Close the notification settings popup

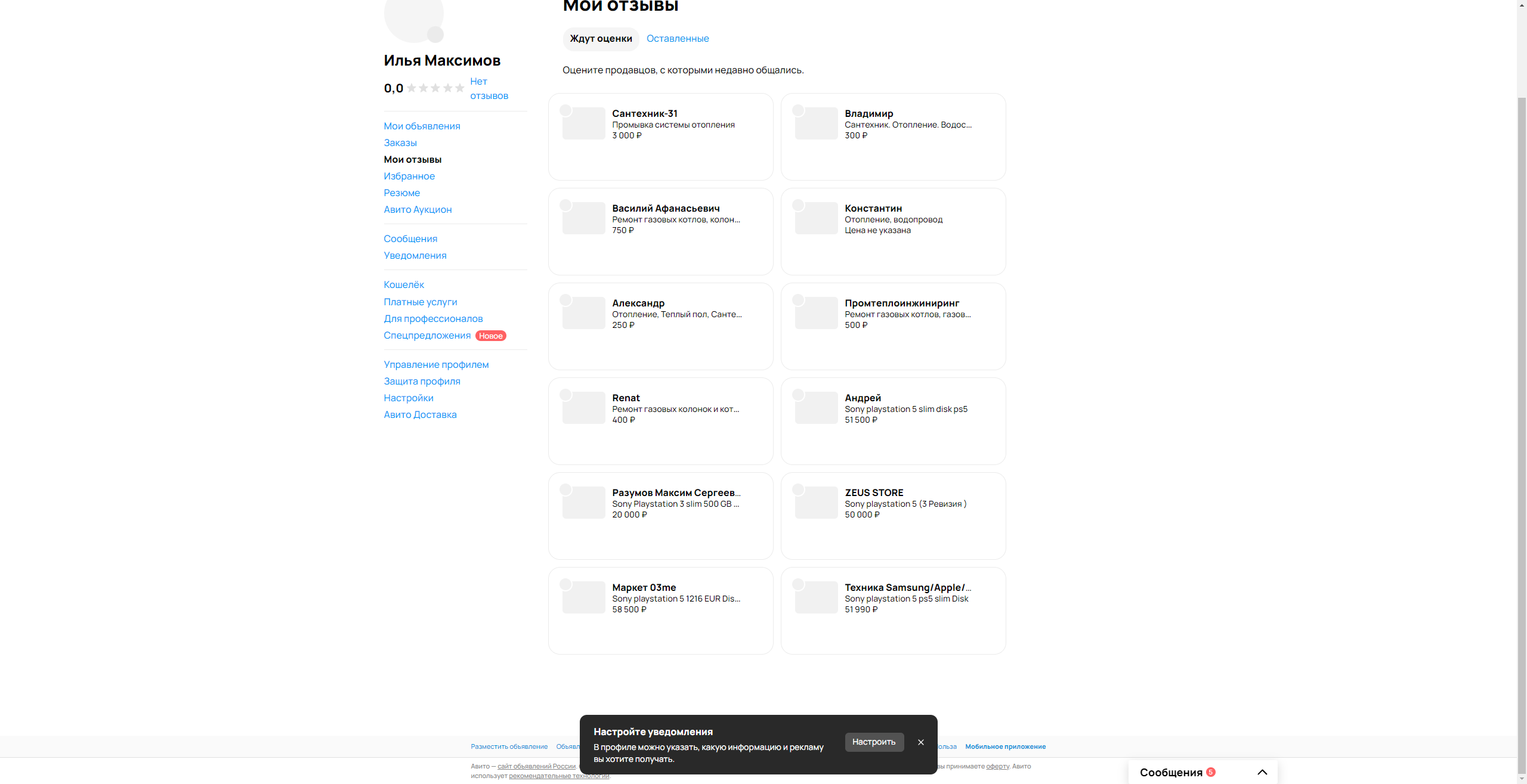click(x=920, y=742)
